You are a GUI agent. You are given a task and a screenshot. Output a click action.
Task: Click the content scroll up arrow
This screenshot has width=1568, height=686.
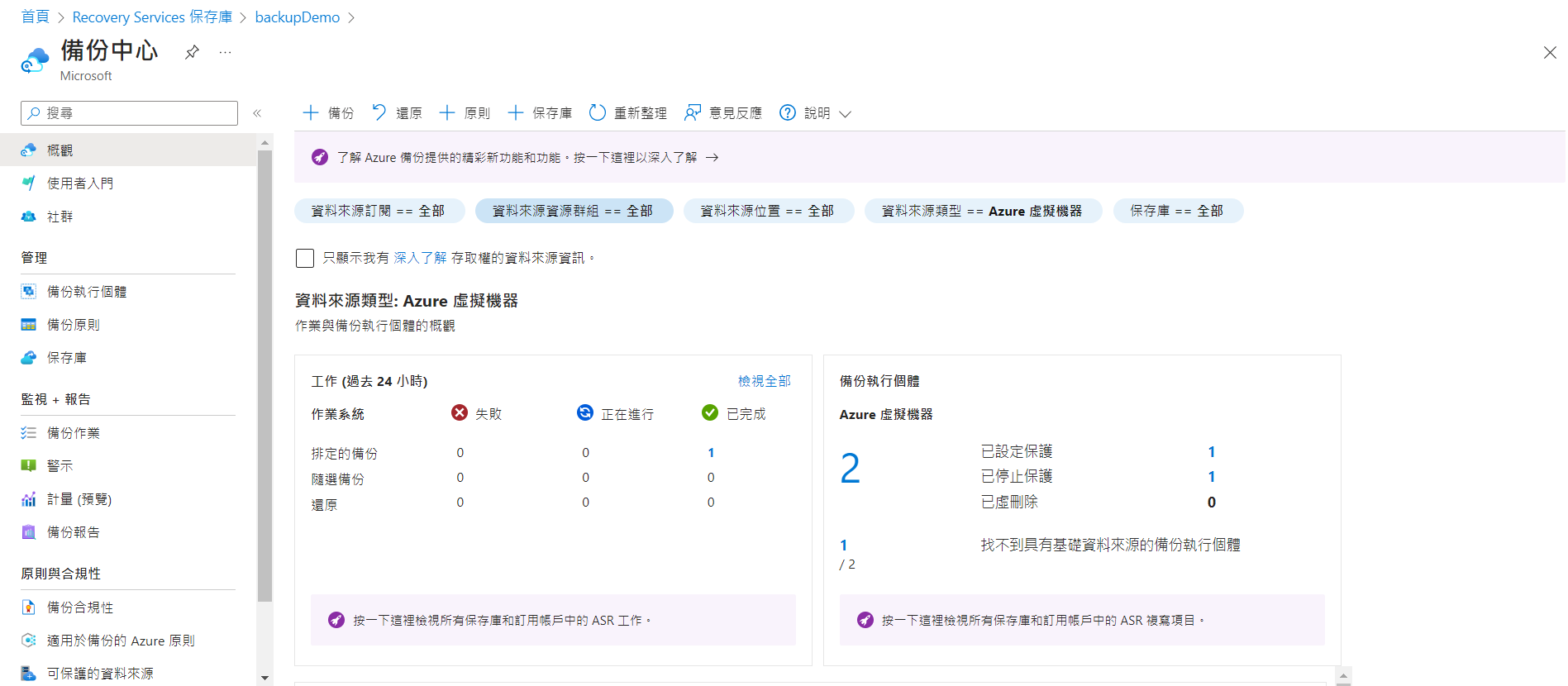(1343, 677)
